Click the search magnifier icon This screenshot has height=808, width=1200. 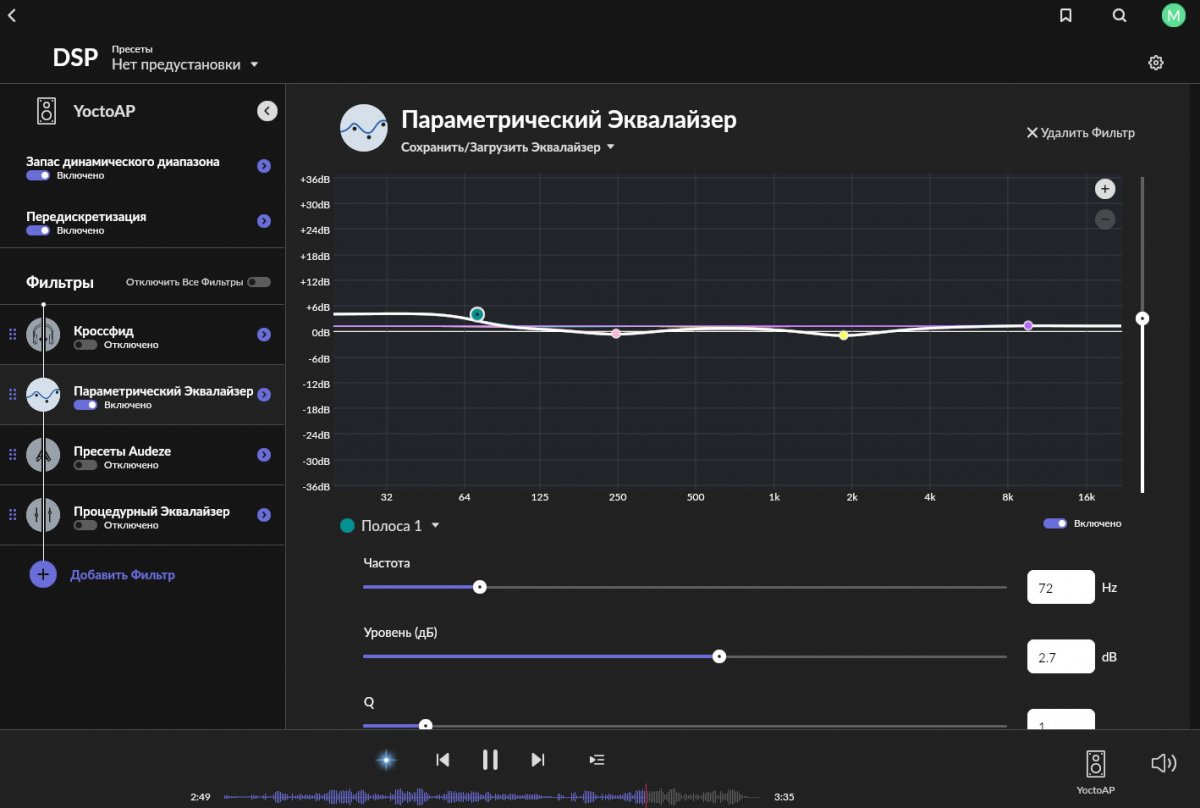tap(1119, 15)
